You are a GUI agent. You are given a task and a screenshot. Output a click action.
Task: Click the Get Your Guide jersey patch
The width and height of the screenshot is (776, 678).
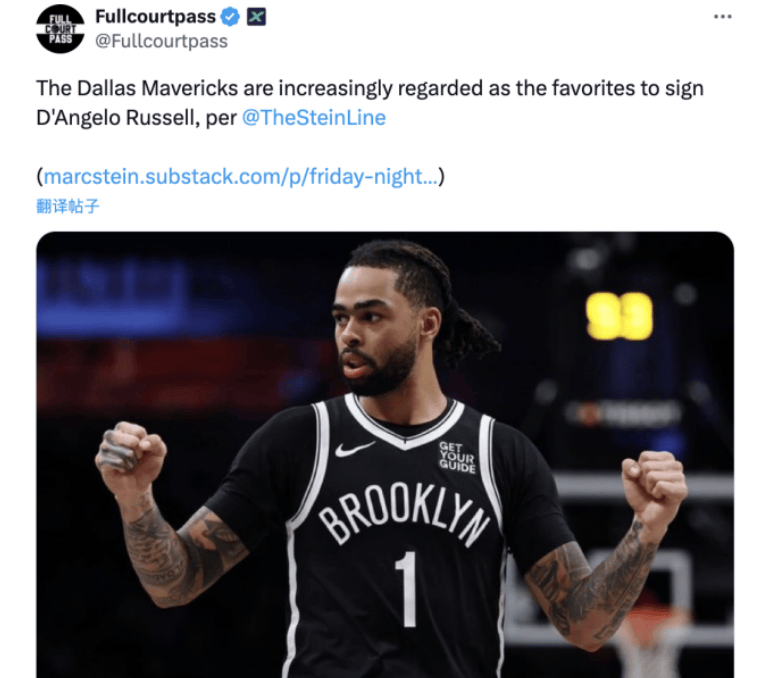(457, 457)
